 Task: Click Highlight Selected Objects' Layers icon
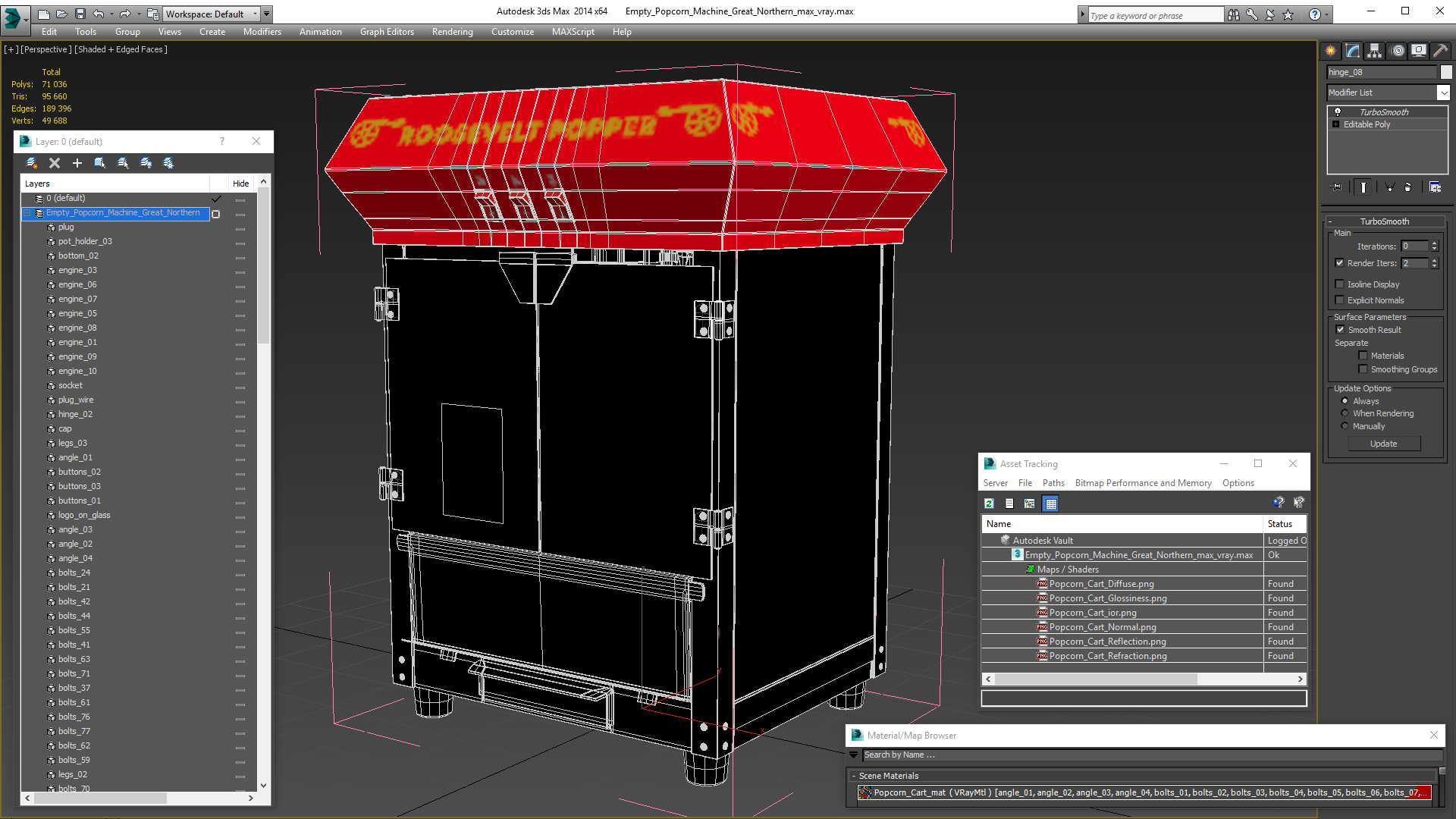123,163
